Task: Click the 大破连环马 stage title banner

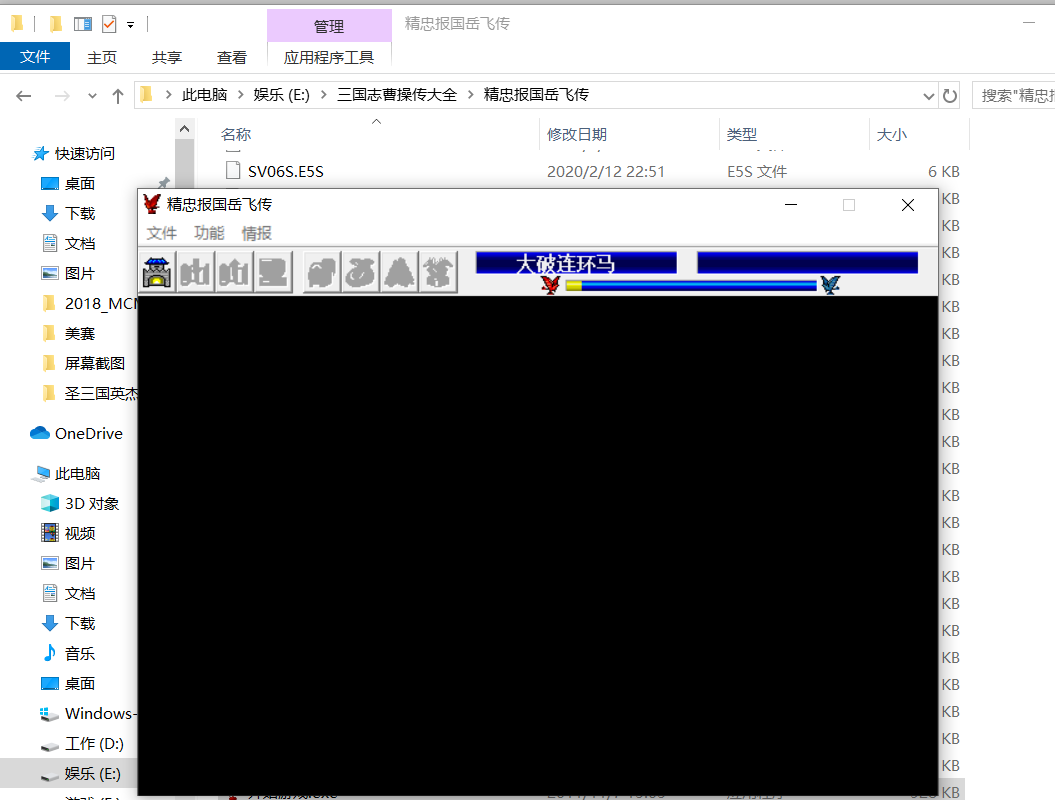Action: pos(576,263)
